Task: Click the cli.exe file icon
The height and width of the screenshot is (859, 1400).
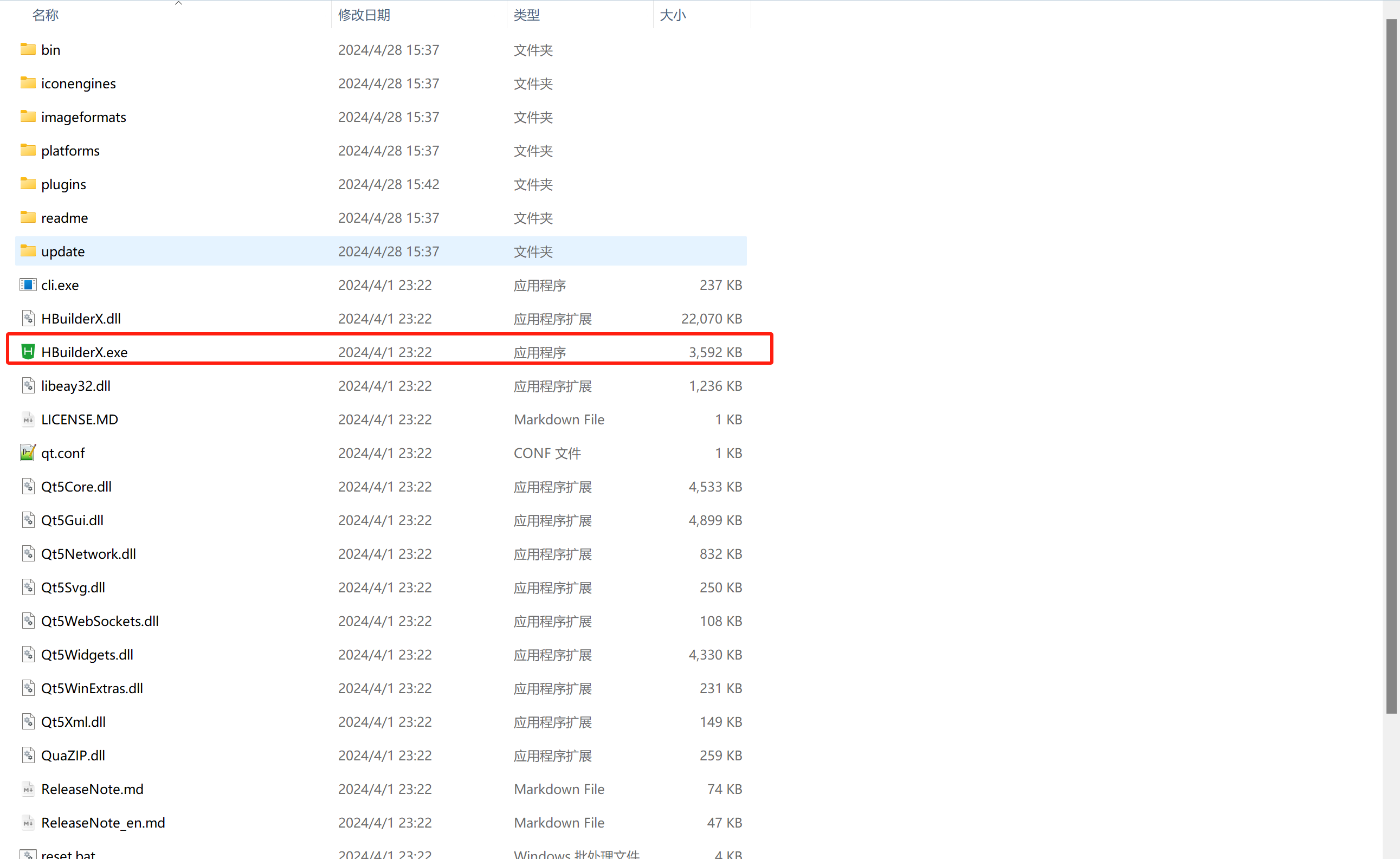Action: [28, 285]
